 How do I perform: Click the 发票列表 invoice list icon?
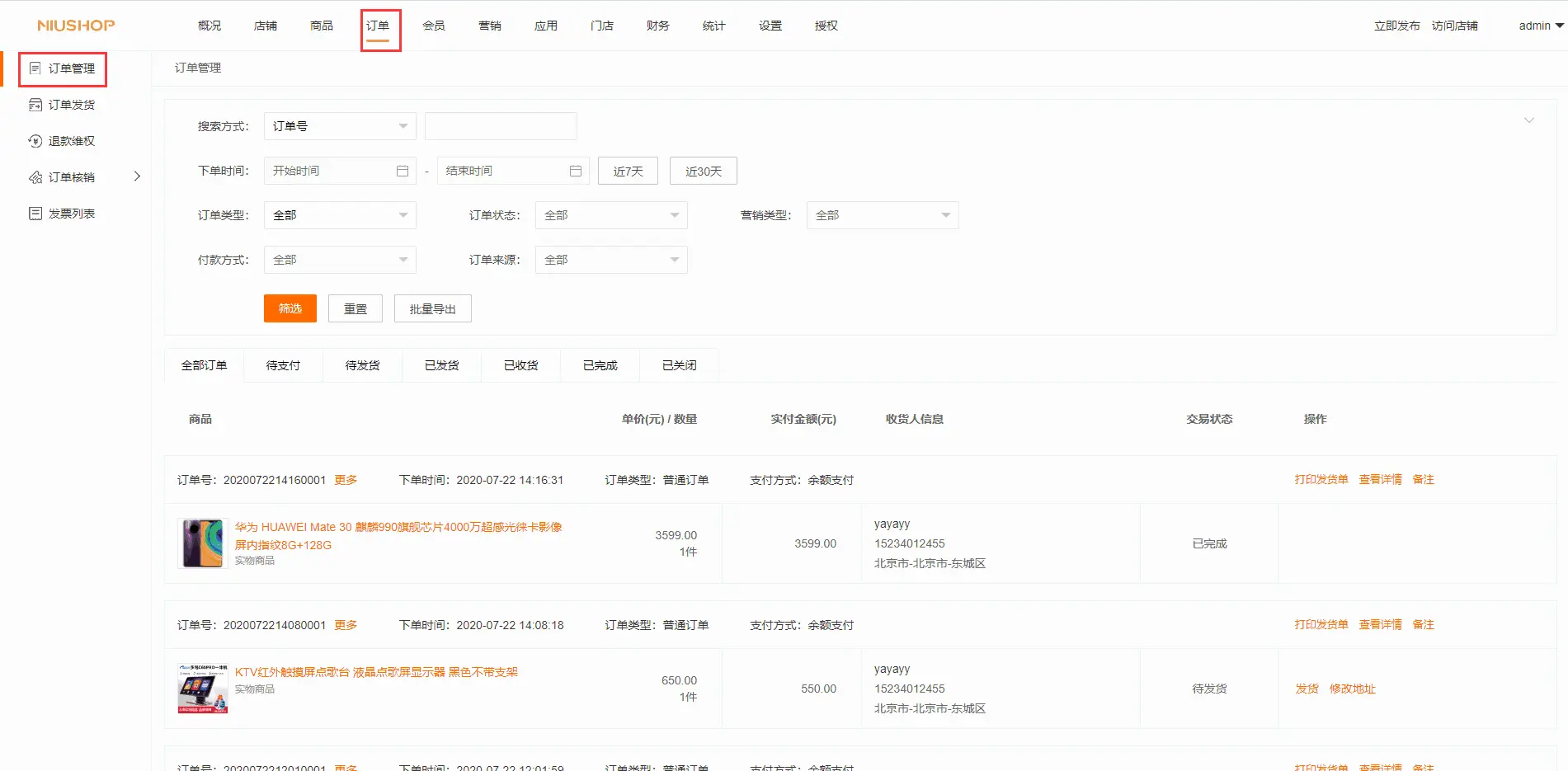[35, 214]
